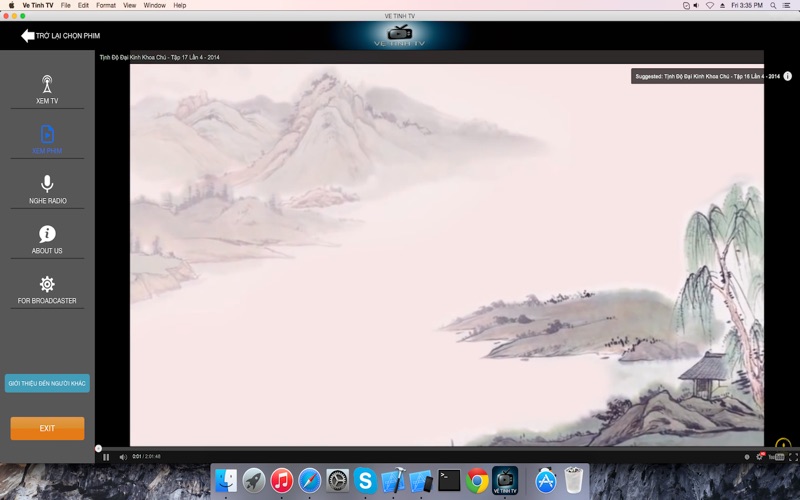Select the XEM PHIM film icon
Image resolution: width=800 pixels, height=500 pixels.
pyautogui.click(x=47, y=134)
